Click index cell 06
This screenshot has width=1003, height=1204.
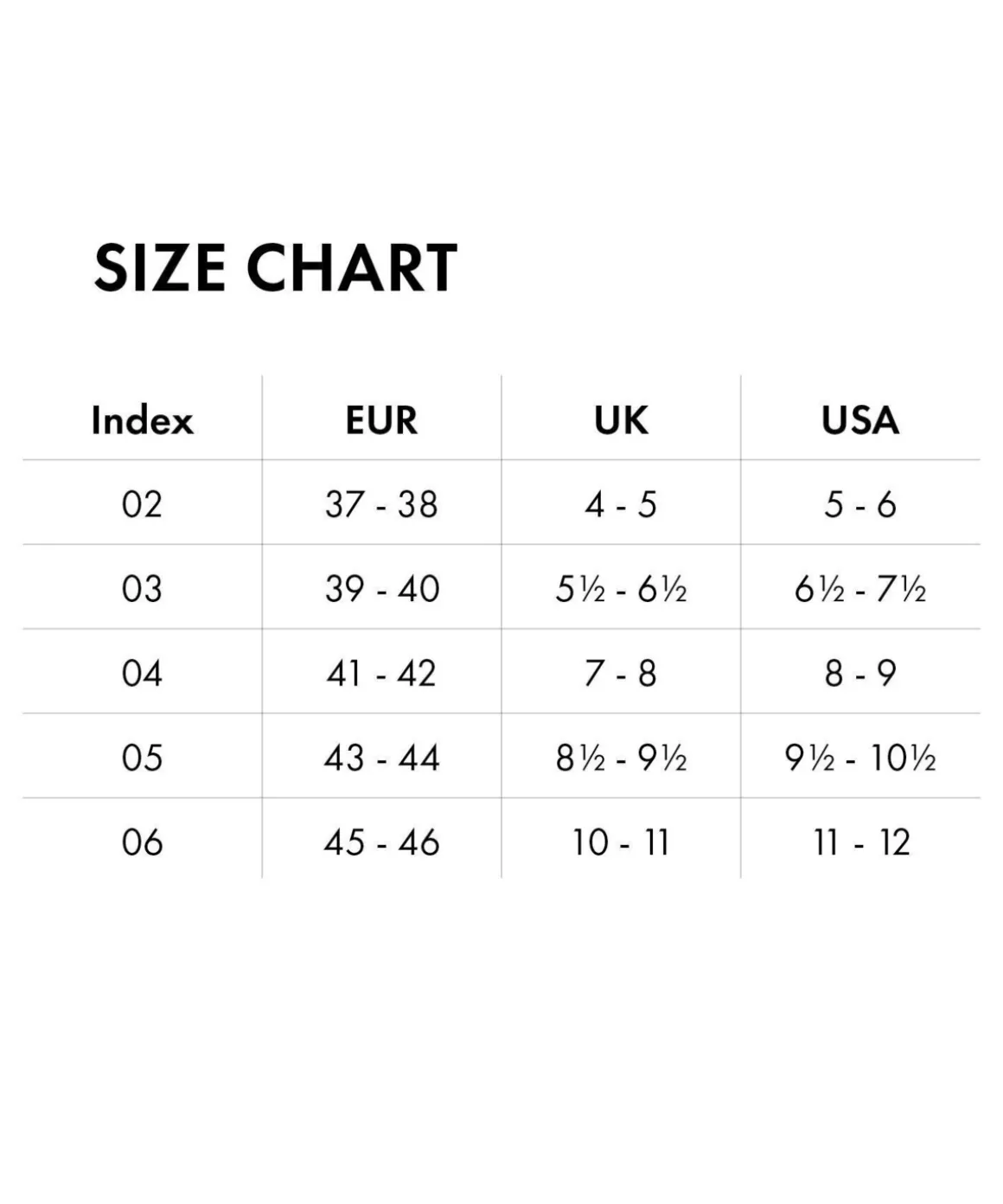pyautogui.click(x=142, y=842)
